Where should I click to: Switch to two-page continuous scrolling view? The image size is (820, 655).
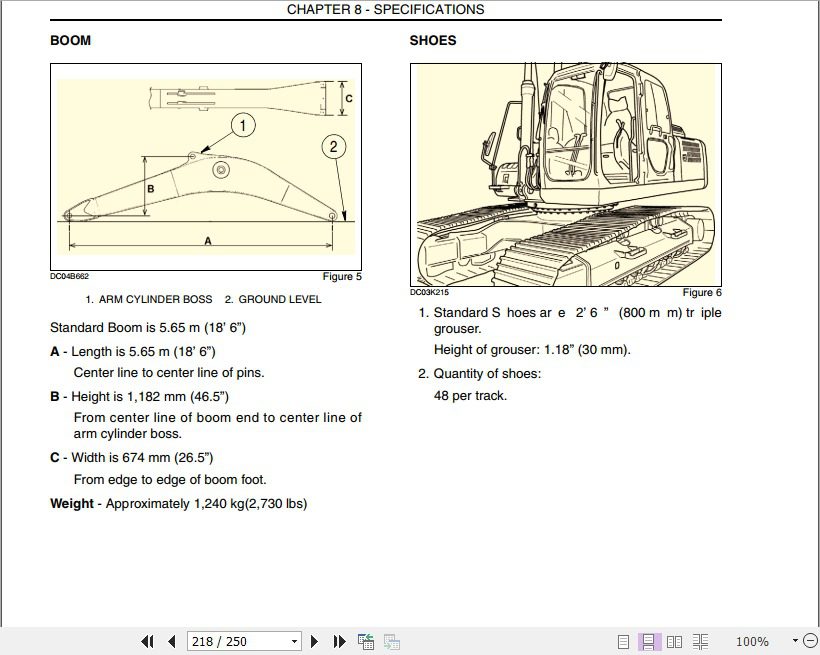700,641
